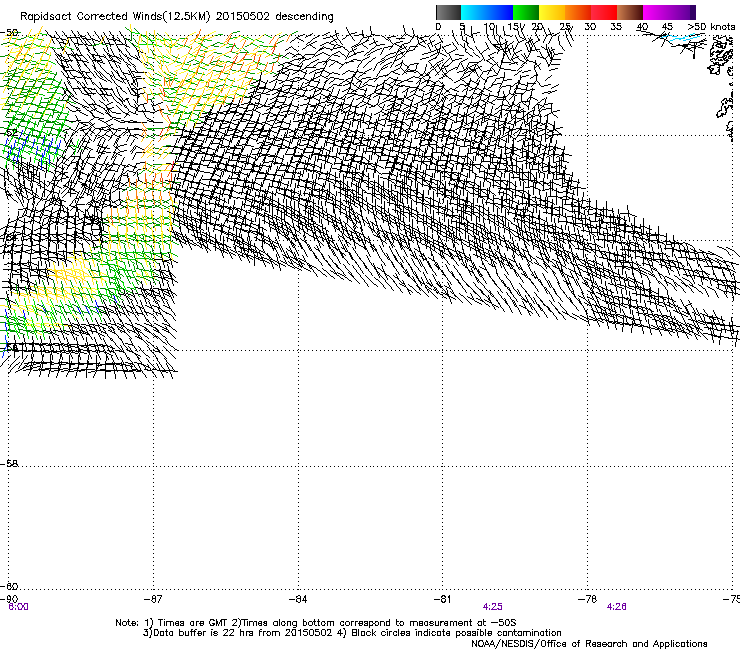Click the -50 latitude label
The width and height of the screenshot is (740, 650).
(x=9, y=33)
